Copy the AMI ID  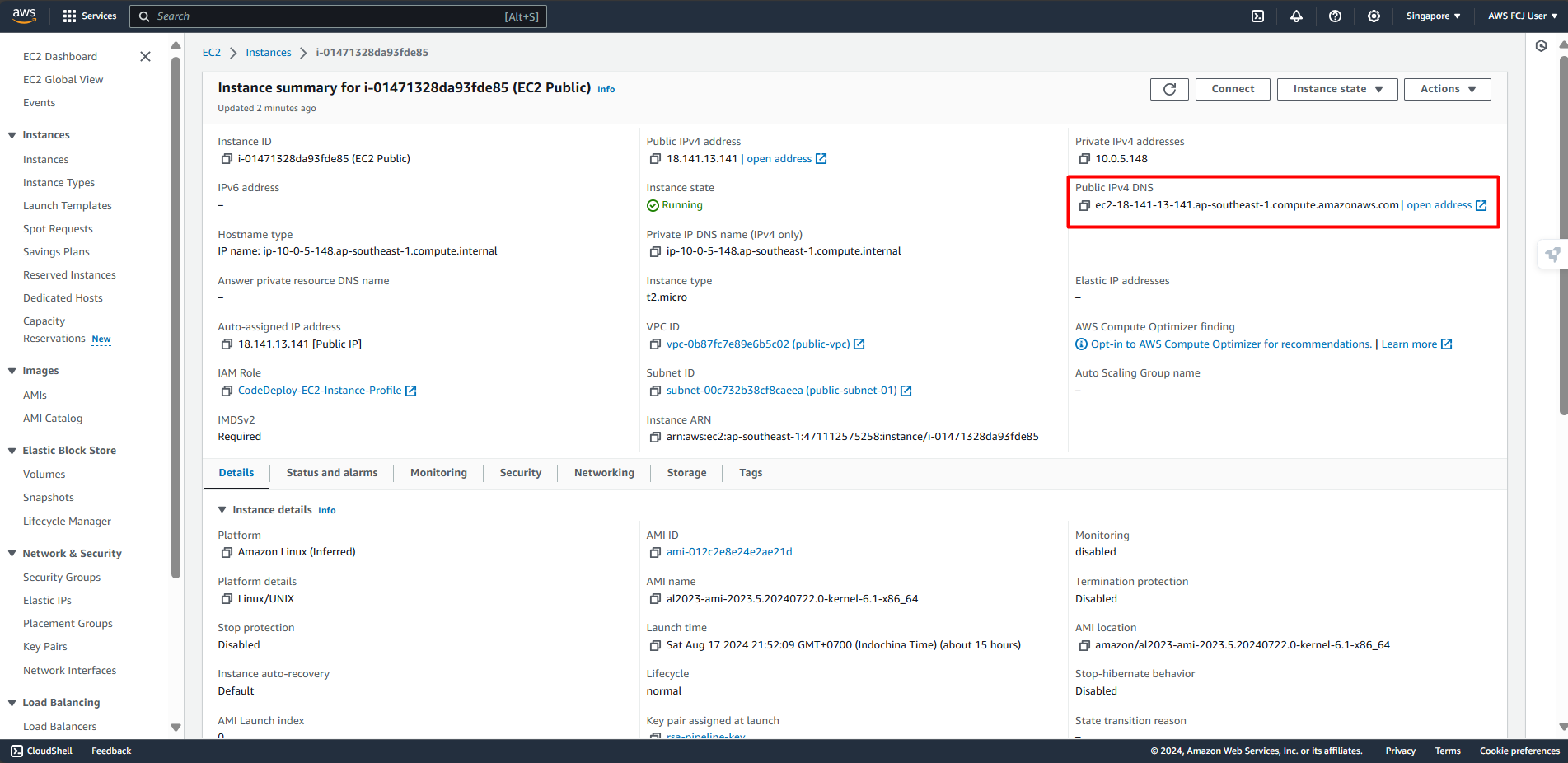(x=655, y=552)
